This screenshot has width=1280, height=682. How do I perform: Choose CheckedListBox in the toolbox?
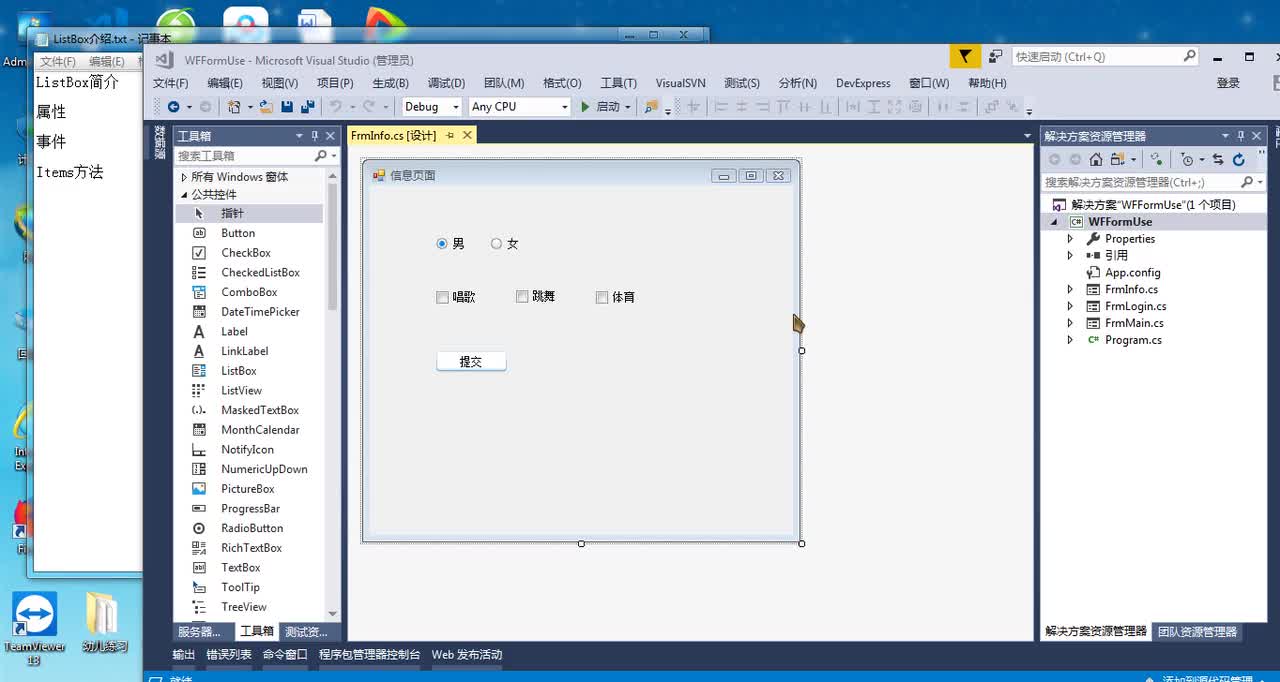(260, 272)
